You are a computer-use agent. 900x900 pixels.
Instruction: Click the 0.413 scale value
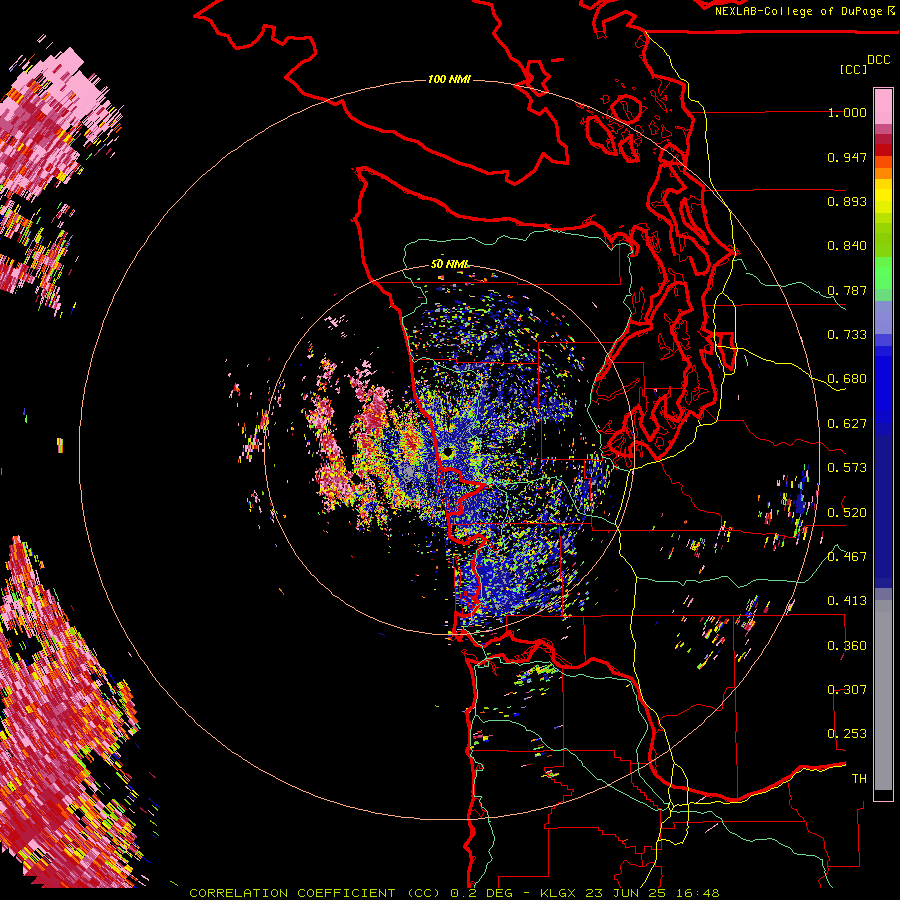click(847, 601)
